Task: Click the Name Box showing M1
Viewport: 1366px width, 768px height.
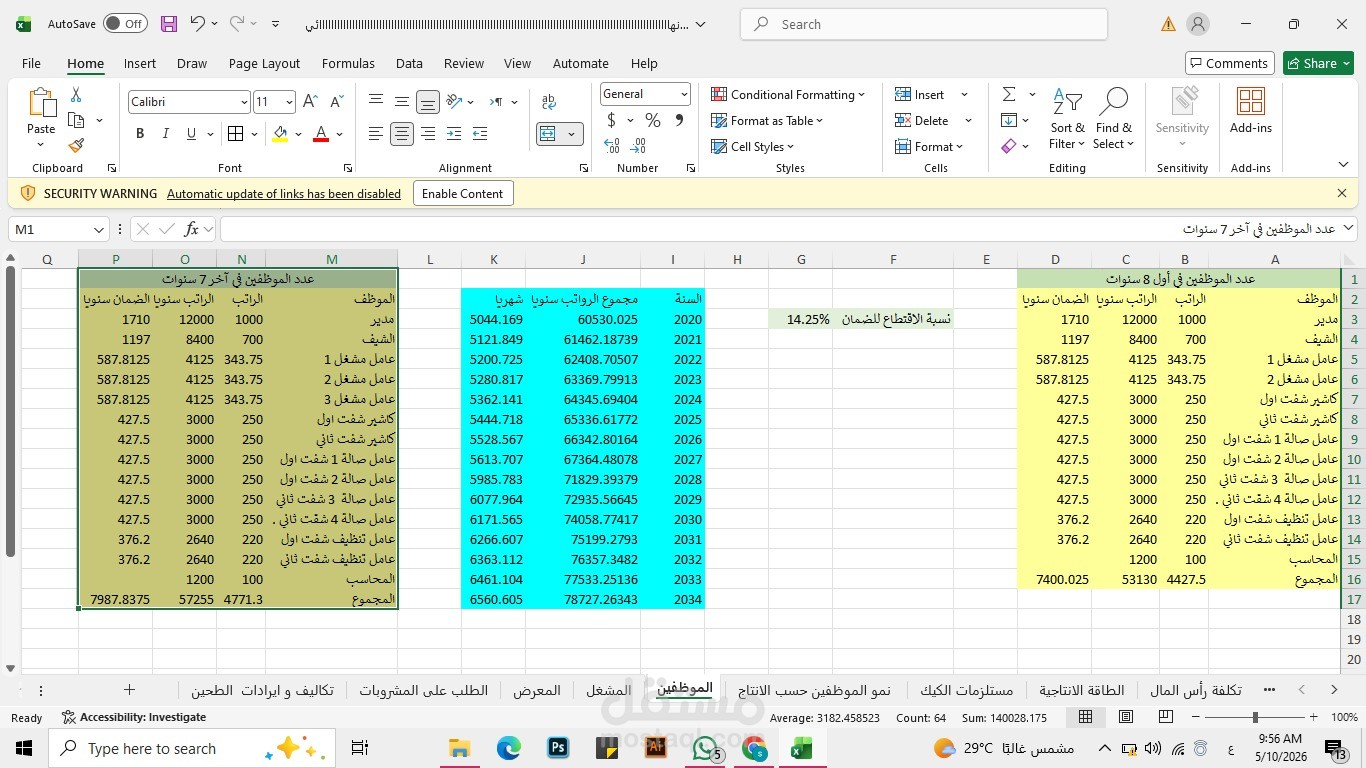Action: pos(58,229)
